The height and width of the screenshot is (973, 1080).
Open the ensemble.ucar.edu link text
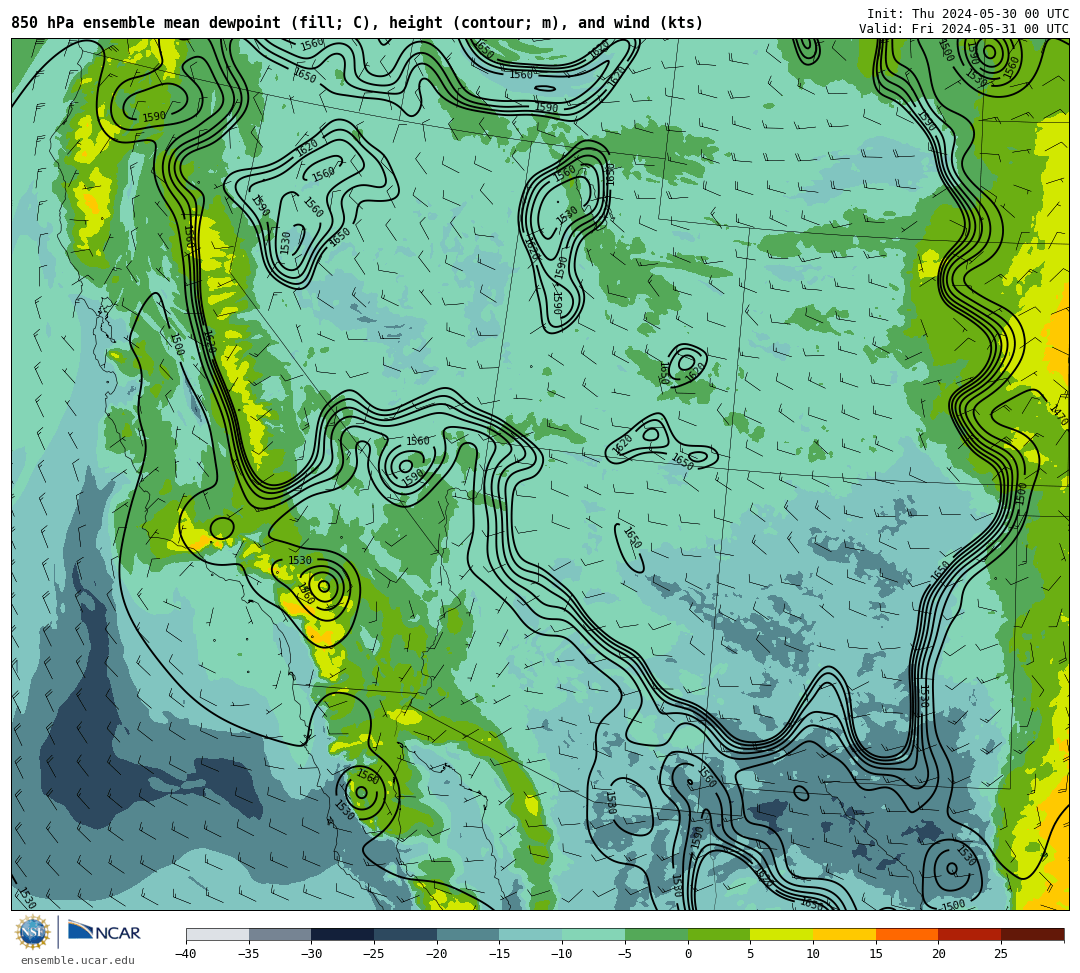[78, 960]
